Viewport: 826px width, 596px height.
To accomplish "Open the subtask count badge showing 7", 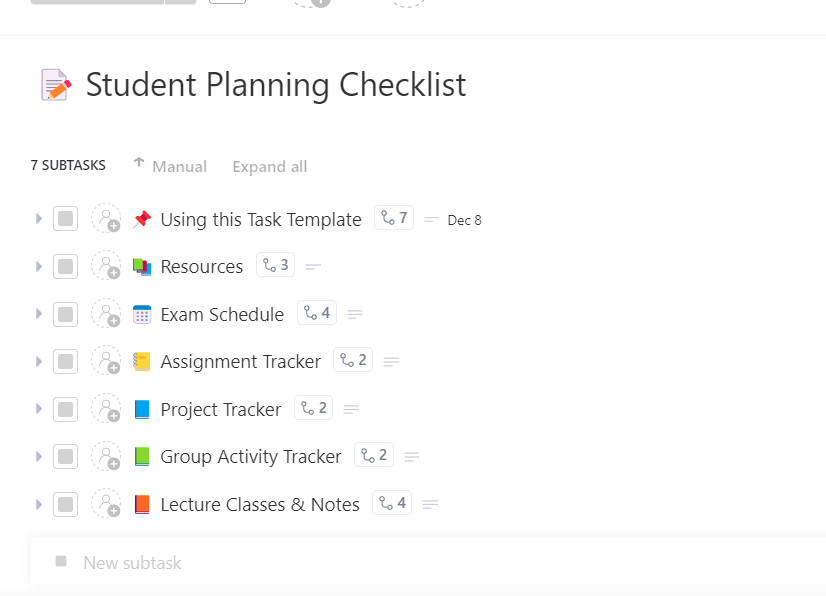I will (393, 217).
